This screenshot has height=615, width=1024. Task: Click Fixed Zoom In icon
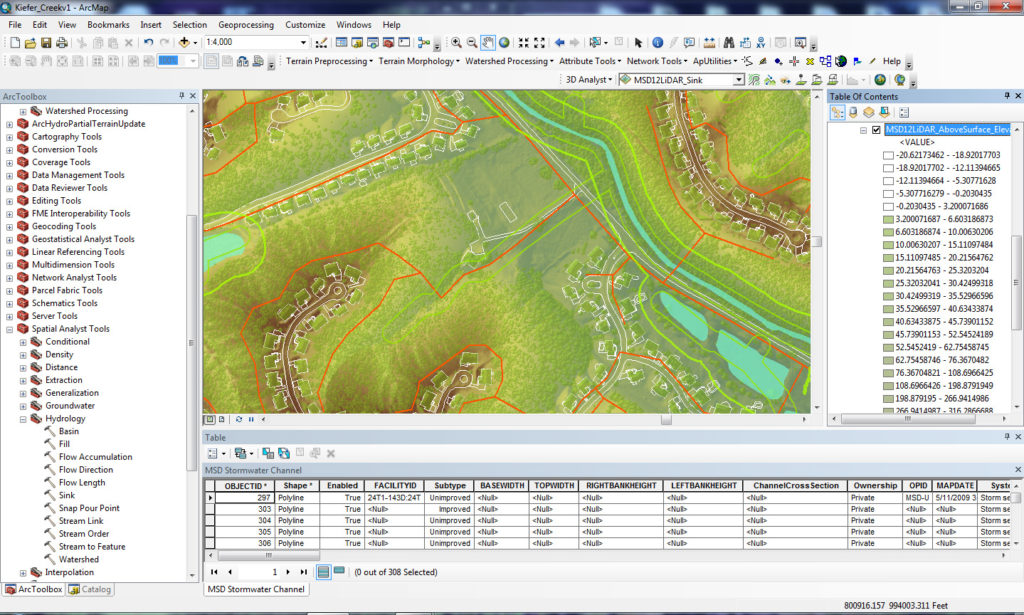click(524, 42)
